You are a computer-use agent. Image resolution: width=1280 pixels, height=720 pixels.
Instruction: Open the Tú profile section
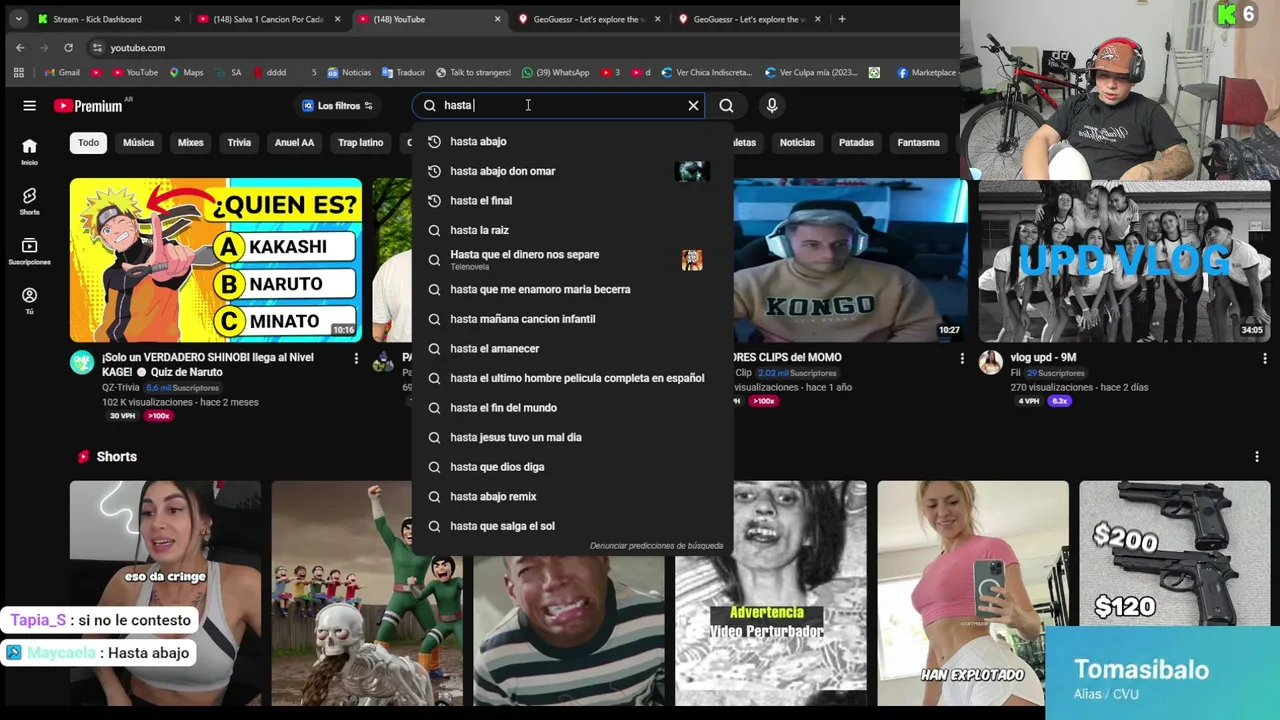(29, 301)
